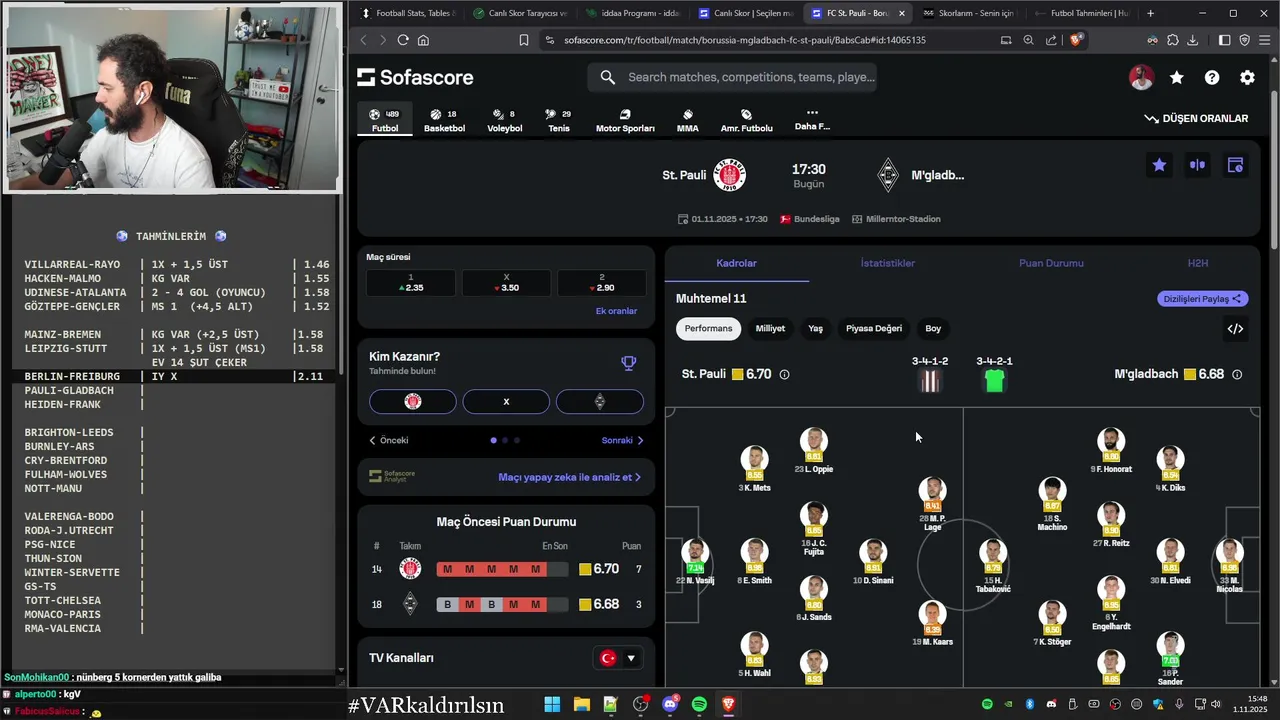Image resolution: width=1280 pixels, height=720 pixels.
Task: Select odds 1 at 2.35
Action: click(411, 283)
